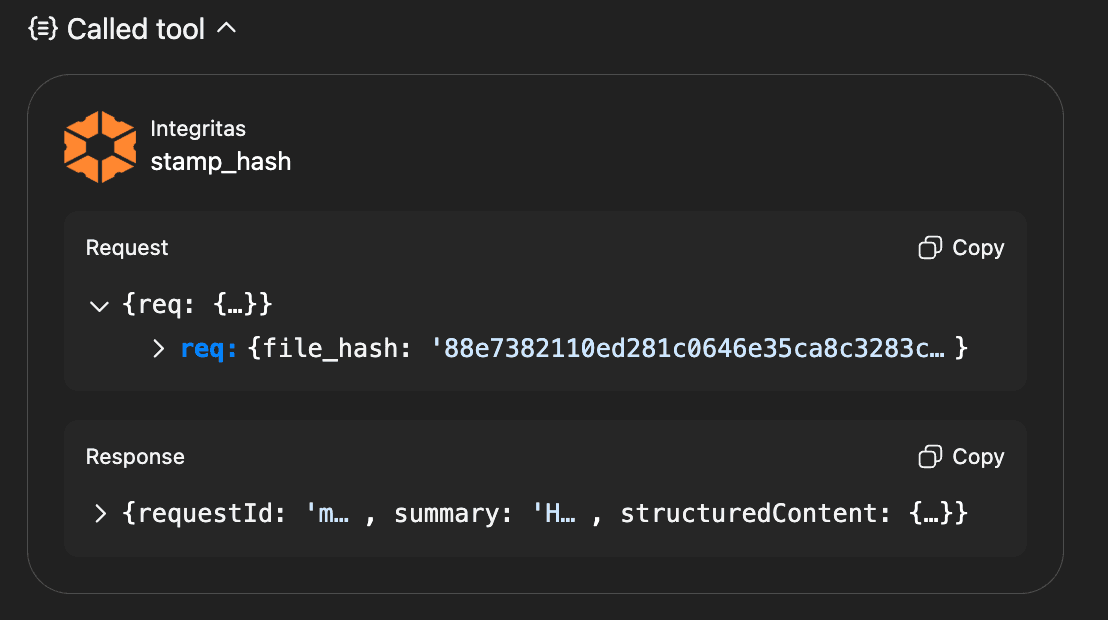Click the Called tool header text
The width and height of the screenshot is (1108, 620).
[134, 29]
